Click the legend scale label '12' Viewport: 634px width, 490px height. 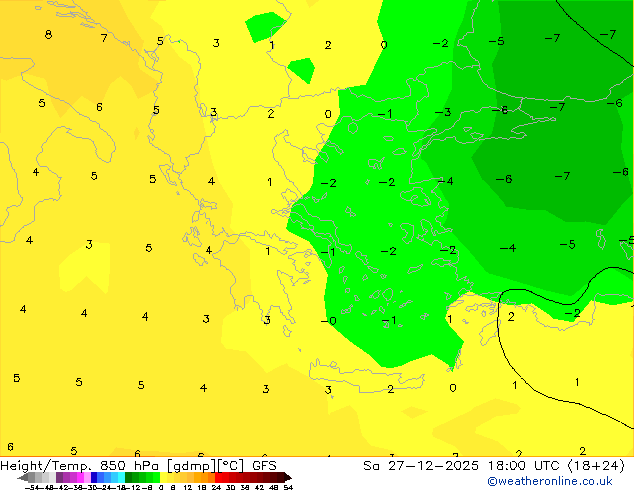coord(188,488)
